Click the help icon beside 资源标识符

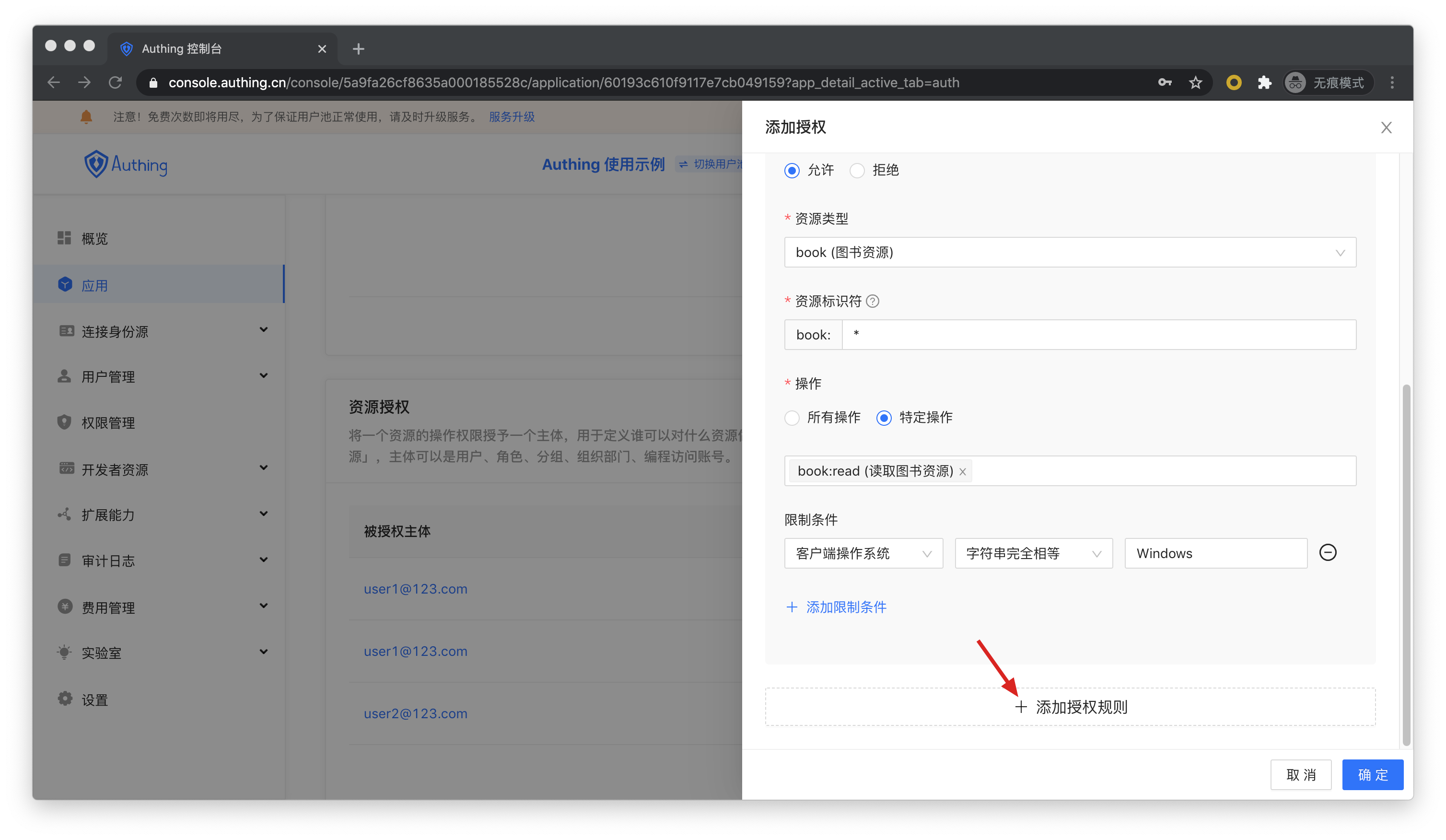[x=872, y=301]
